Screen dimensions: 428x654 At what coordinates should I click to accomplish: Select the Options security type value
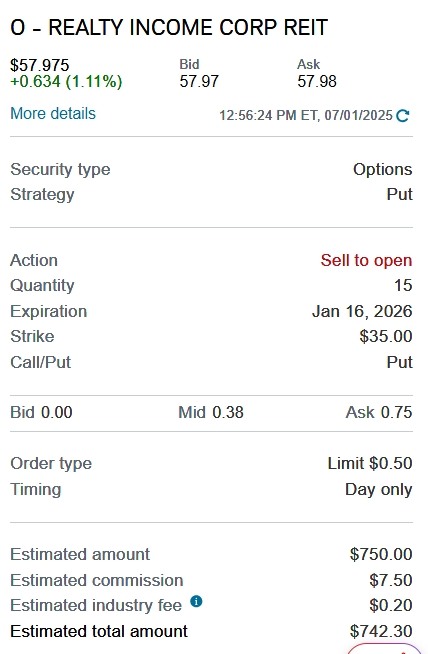tap(383, 169)
